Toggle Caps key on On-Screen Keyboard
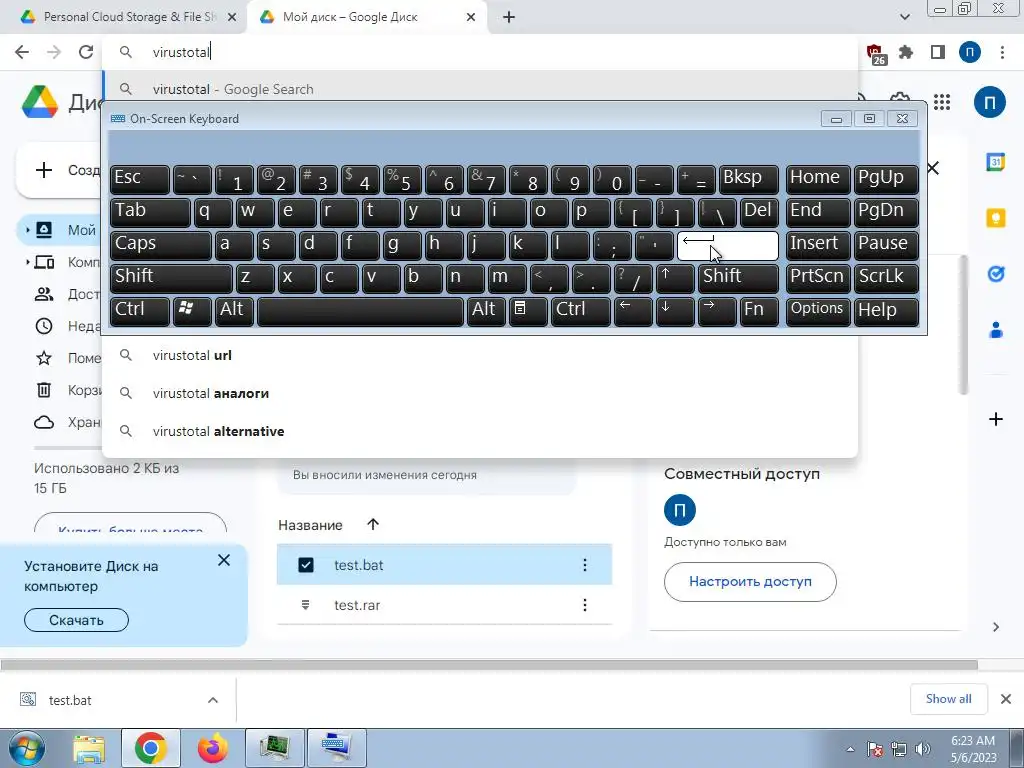This screenshot has width=1024, height=768. point(160,246)
